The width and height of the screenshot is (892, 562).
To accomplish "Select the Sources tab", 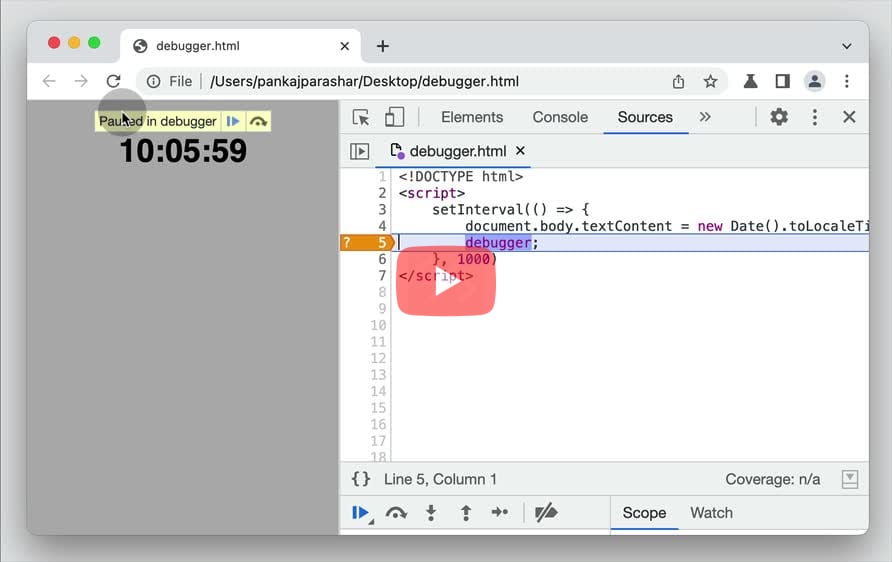I will click(645, 117).
